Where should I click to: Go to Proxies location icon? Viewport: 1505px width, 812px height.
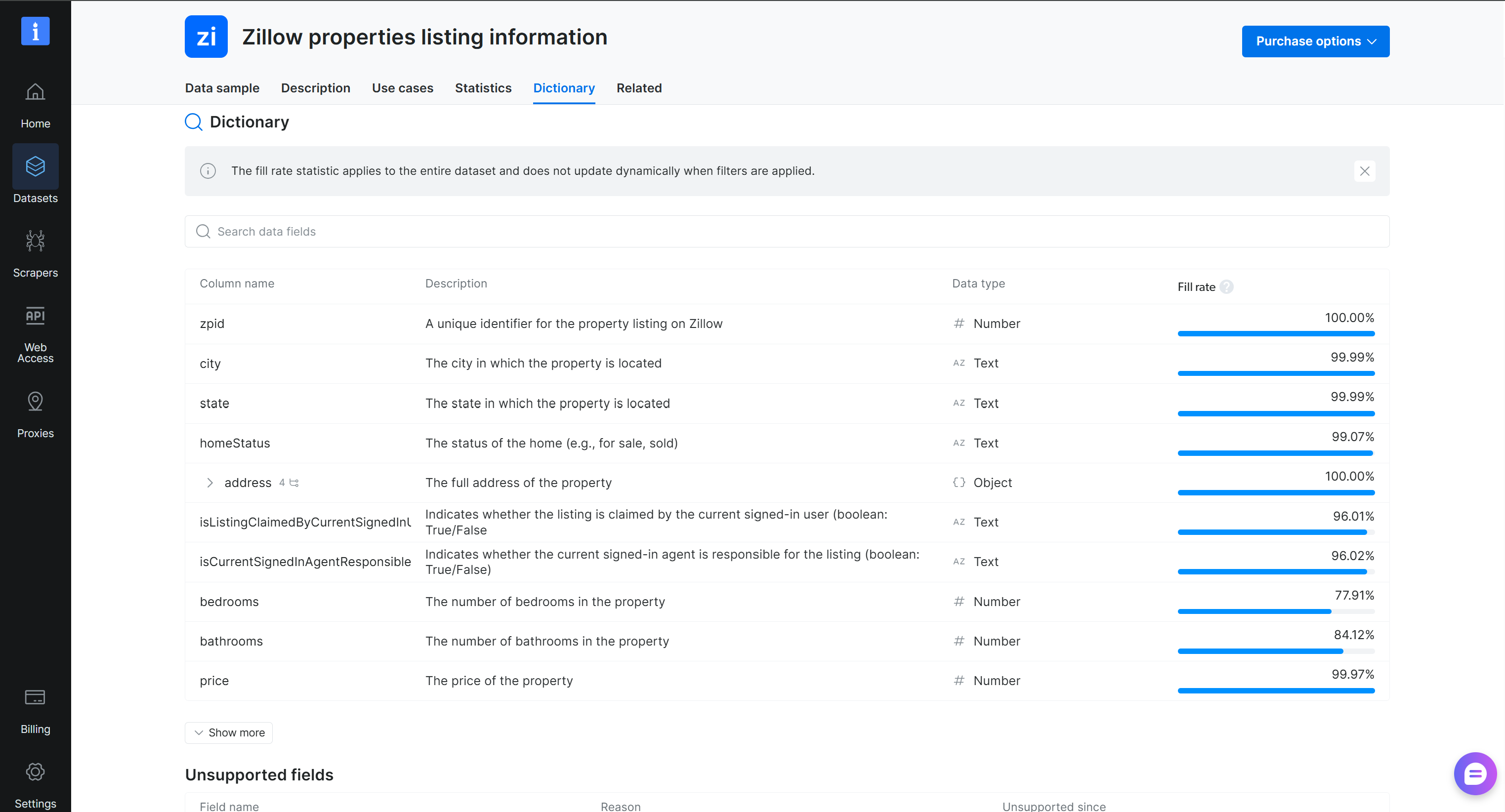click(35, 402)
